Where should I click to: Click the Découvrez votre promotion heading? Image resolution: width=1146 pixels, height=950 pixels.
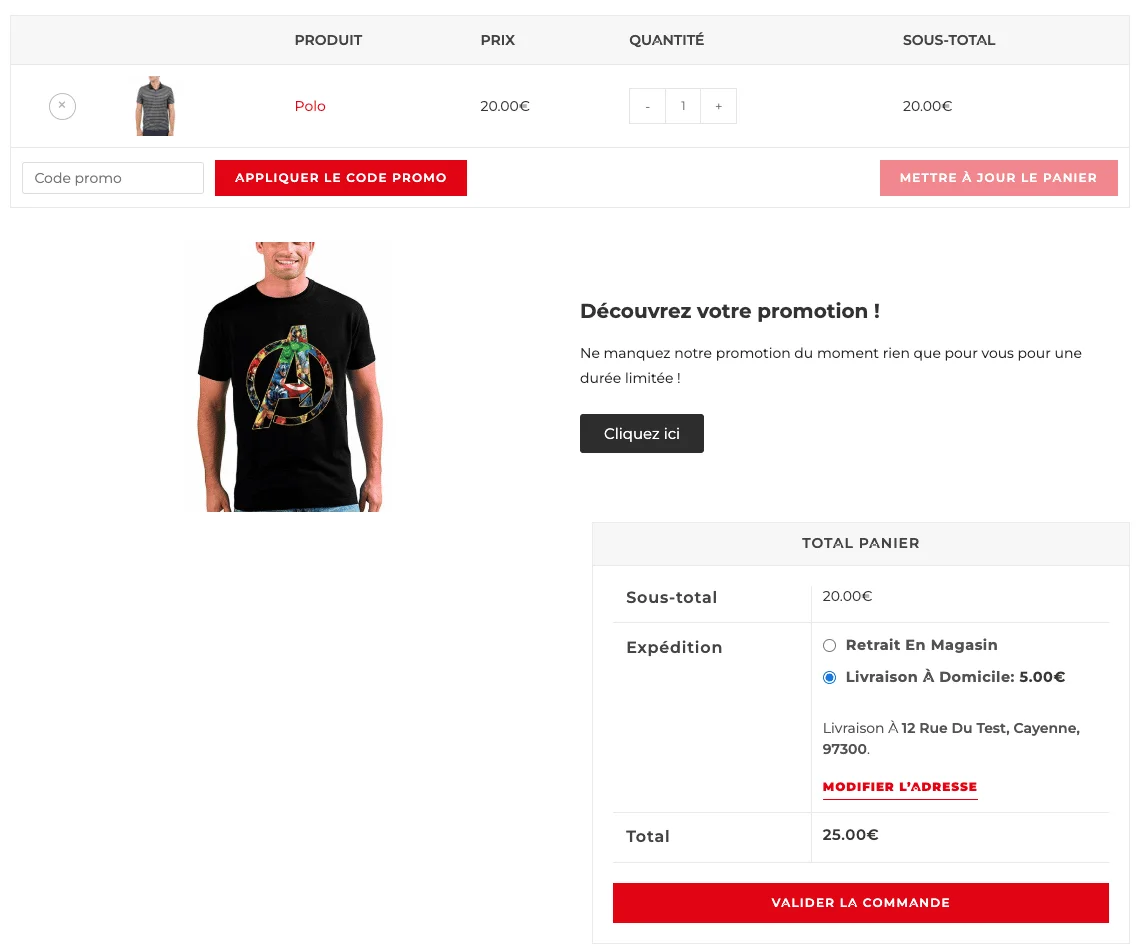tap(730, 311)
